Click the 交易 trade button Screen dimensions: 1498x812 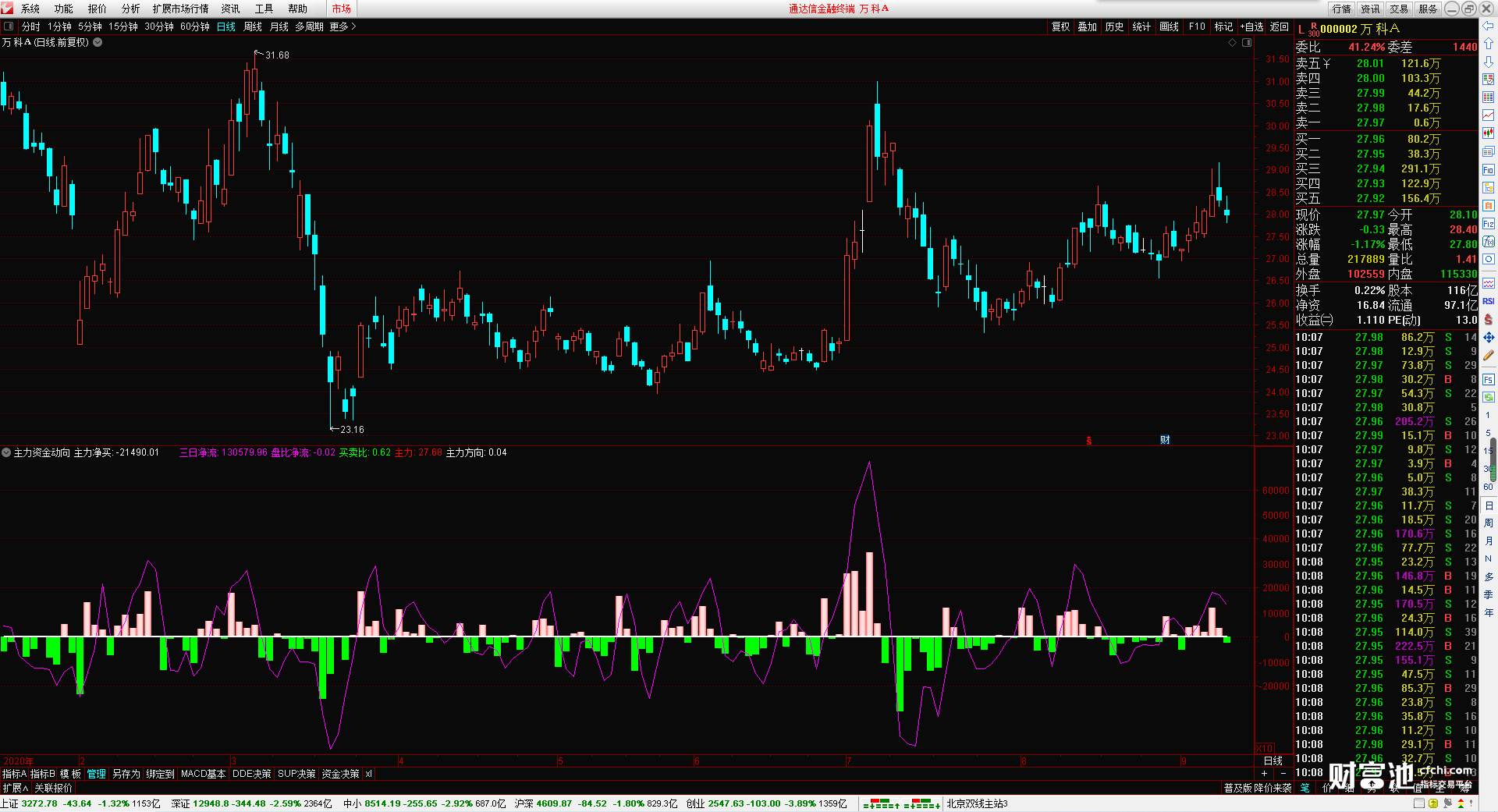coord(1400,9)
